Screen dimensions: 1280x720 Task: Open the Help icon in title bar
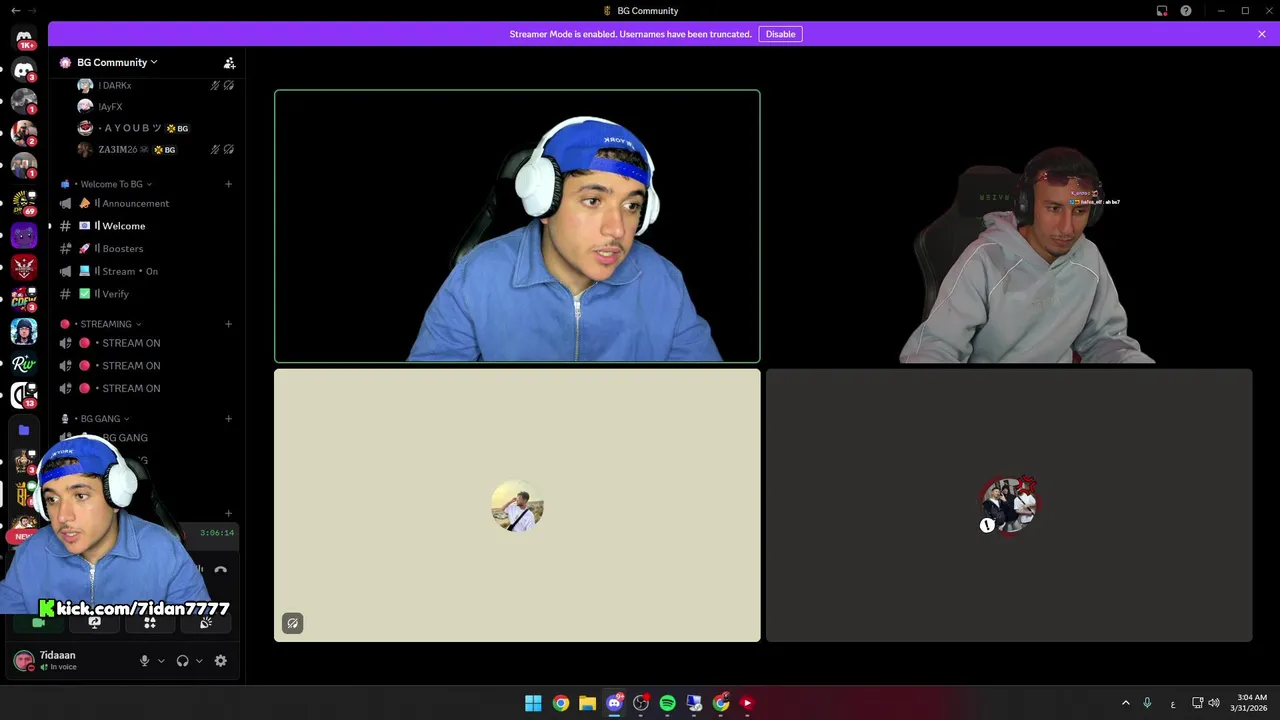coord(1186,11)
